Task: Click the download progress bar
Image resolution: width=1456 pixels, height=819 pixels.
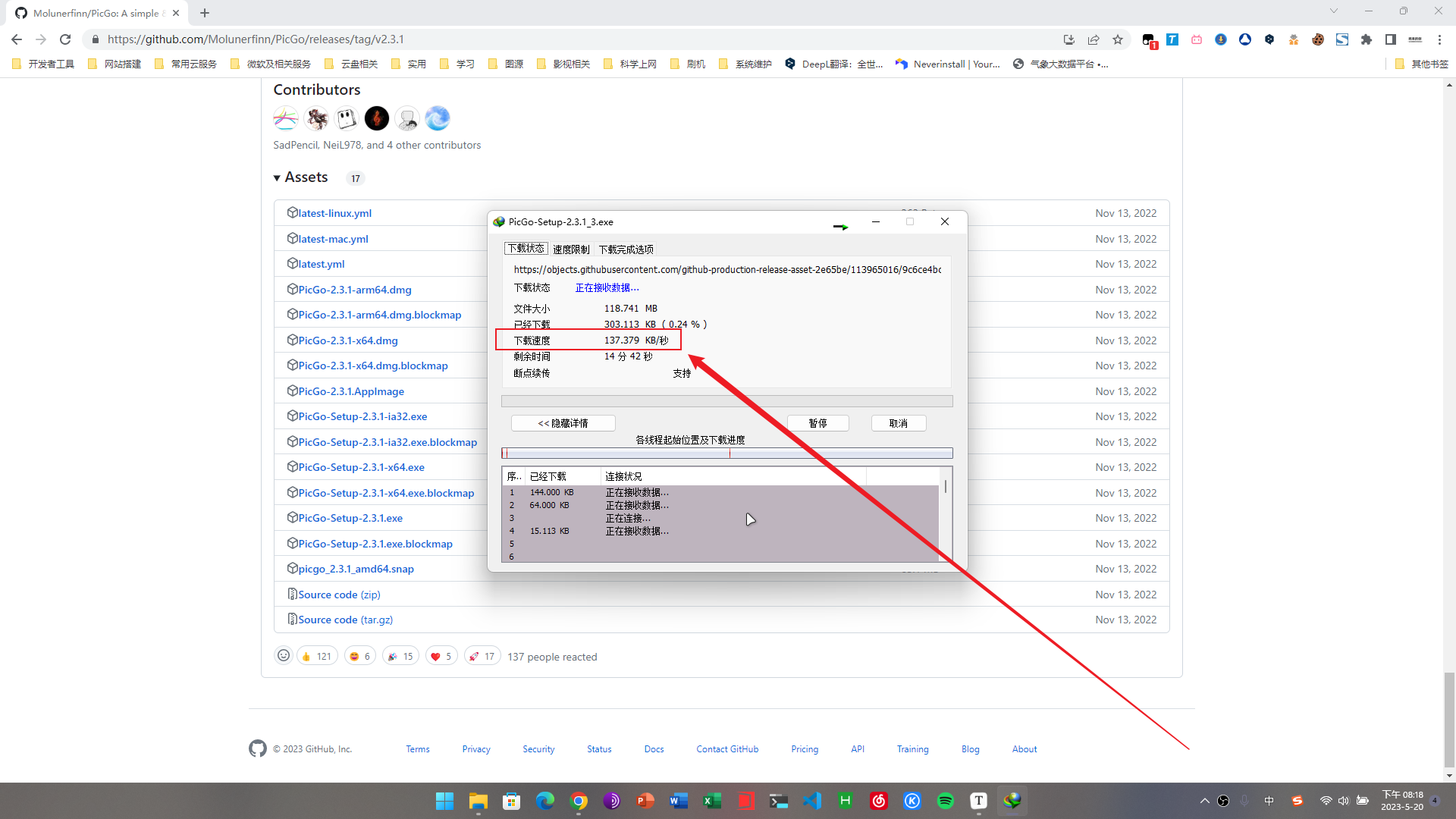Action: click(727, 401)
